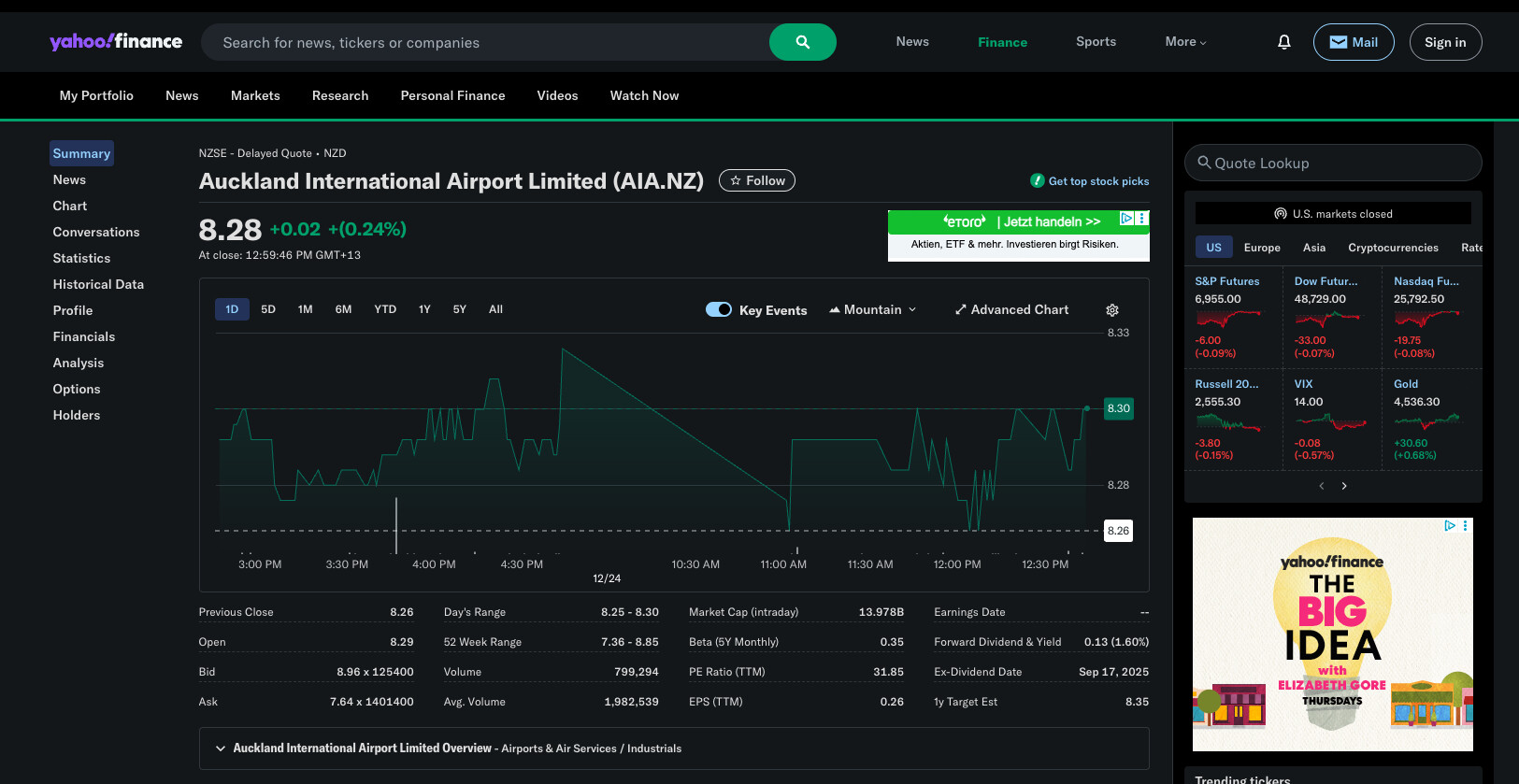Open chart settings gear icon
1519x784 pixels.
coord(1111,310)
